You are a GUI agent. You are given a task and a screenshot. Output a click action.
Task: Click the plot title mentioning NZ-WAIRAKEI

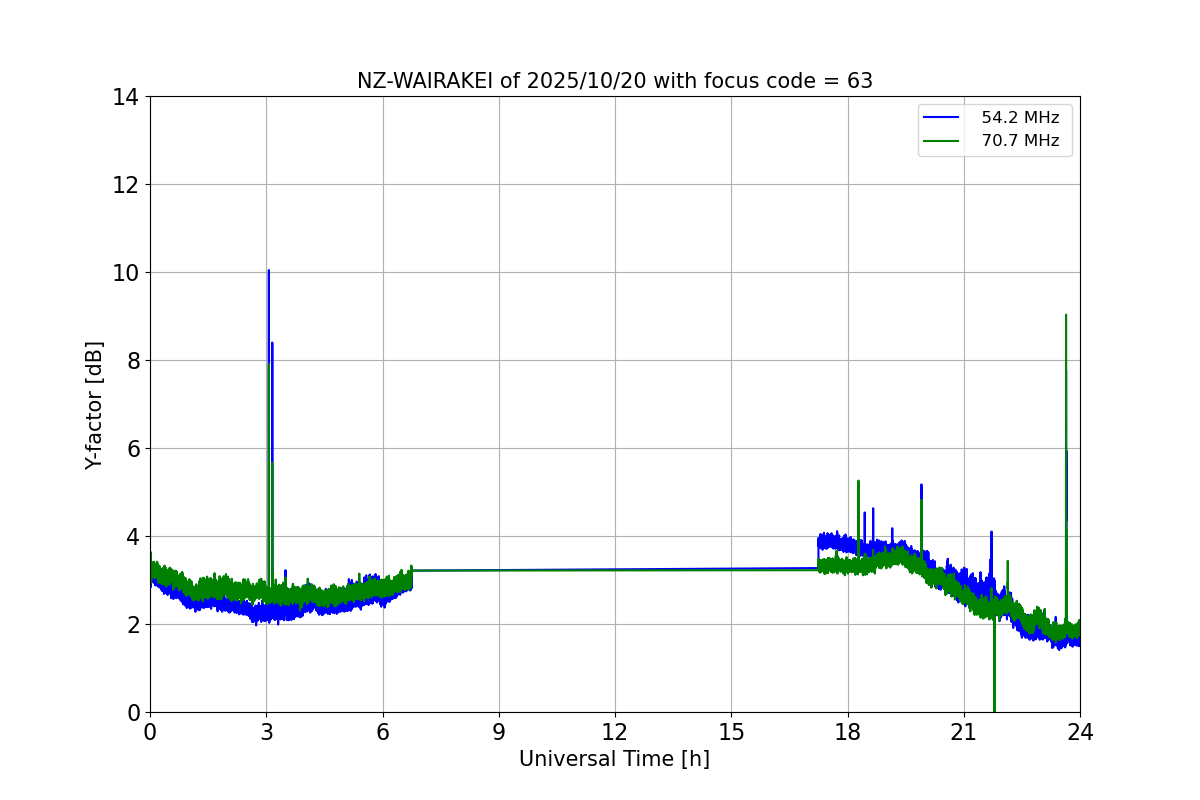click(615, 81)
